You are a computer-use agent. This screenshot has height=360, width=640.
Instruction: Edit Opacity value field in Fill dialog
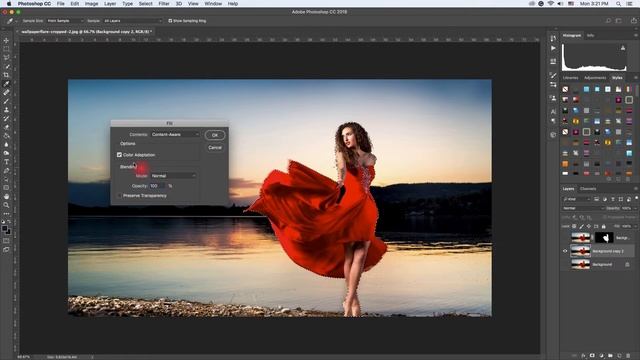(x=158, y=186)
